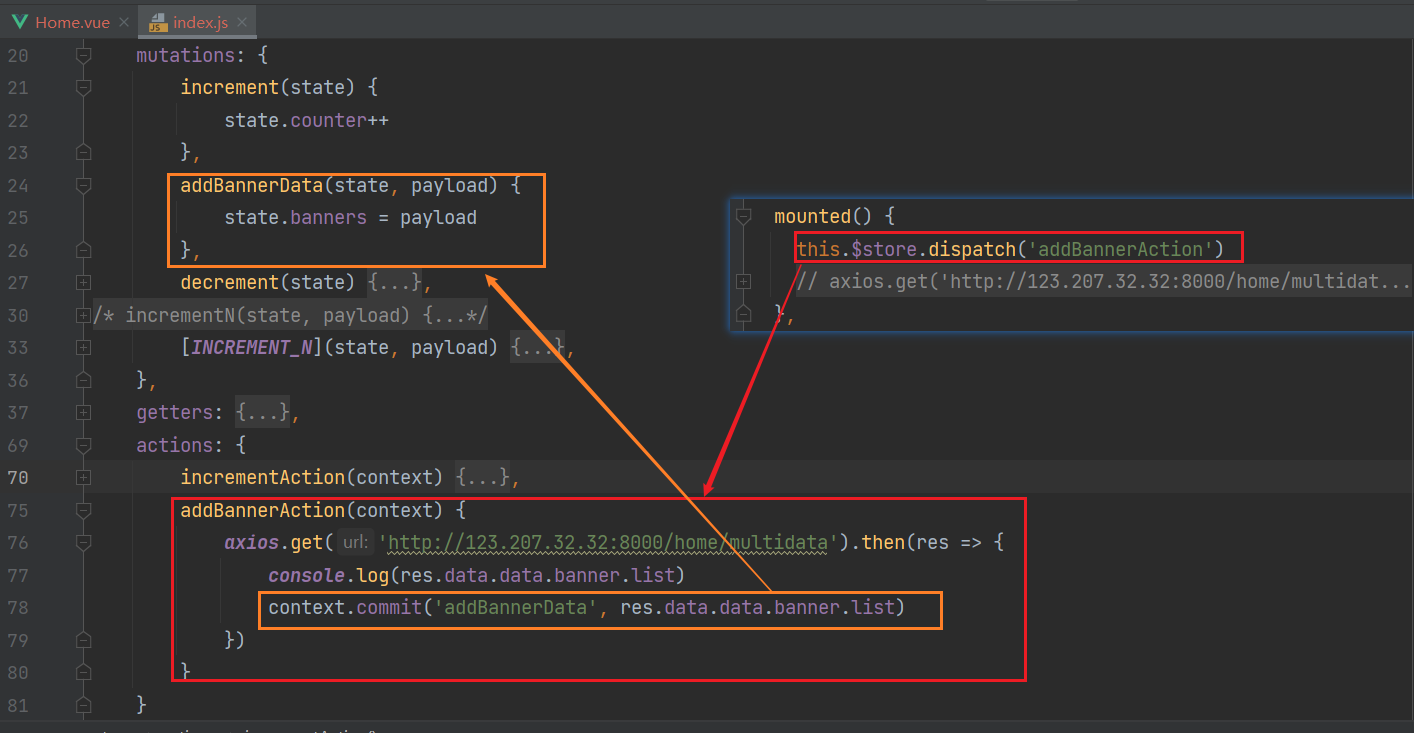The height and width of the screenshot is (733, 1414).
Task: Switch to the Home.vue tab
Action: pos(70,21)
